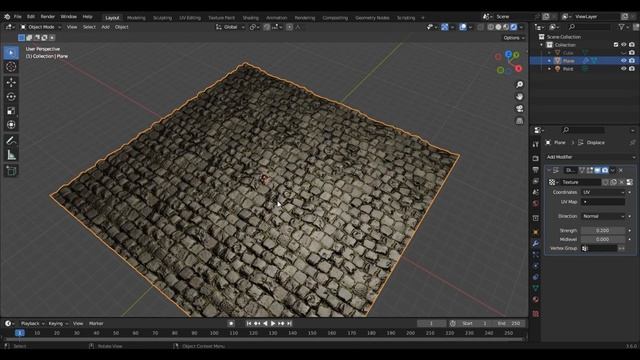640x360 pixels.
Task: Click the Vertex Group input field
Action: tap(599, 249)
